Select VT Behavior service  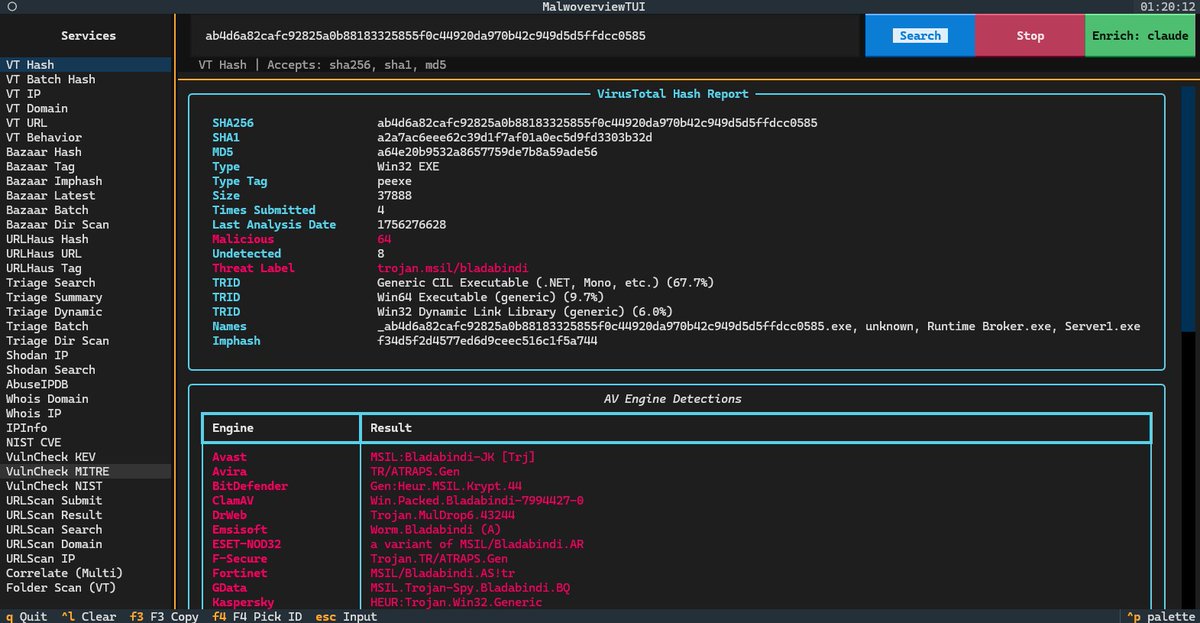87,137
